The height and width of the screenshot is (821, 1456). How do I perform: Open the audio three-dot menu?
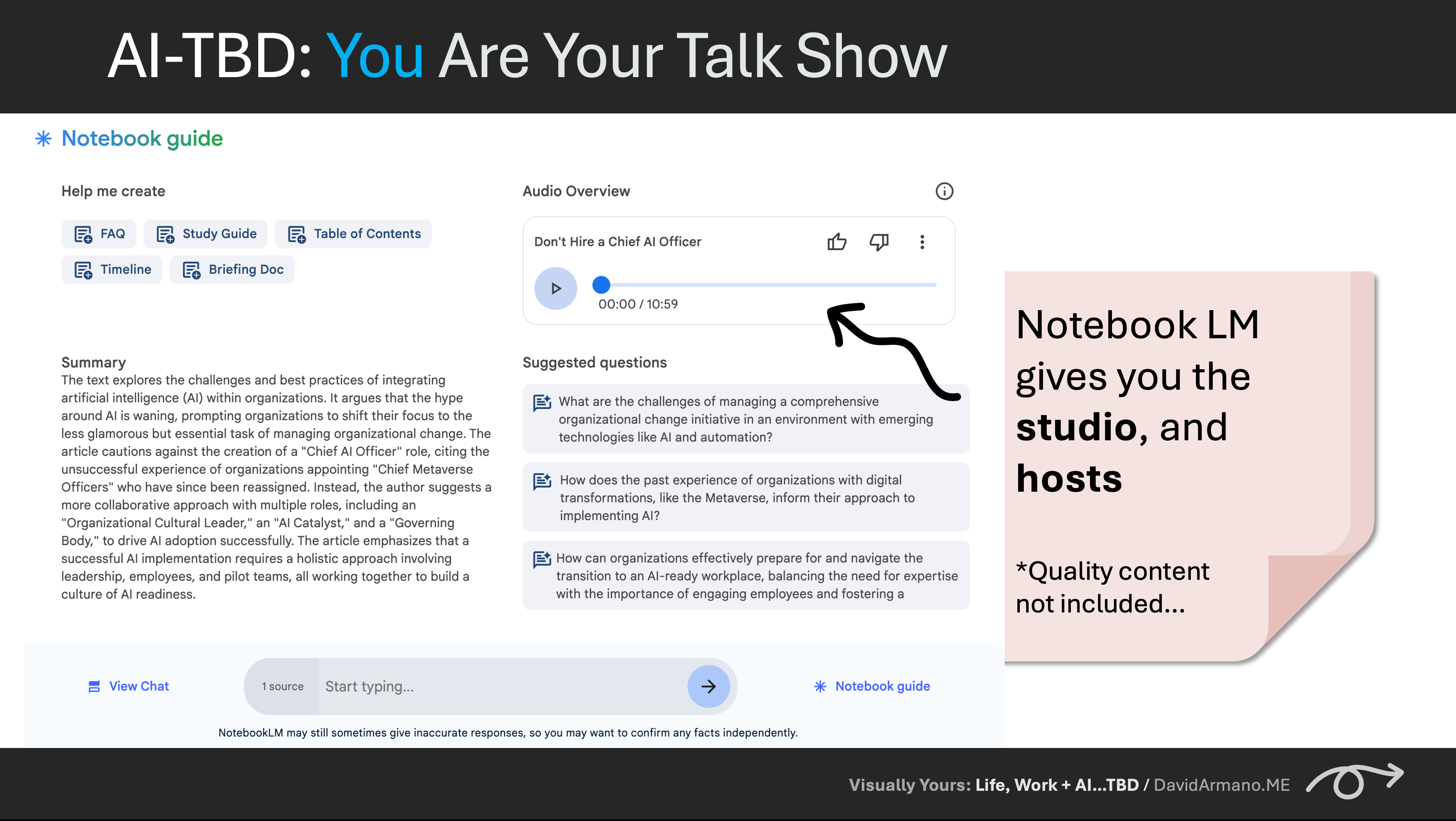click(922, 242)
